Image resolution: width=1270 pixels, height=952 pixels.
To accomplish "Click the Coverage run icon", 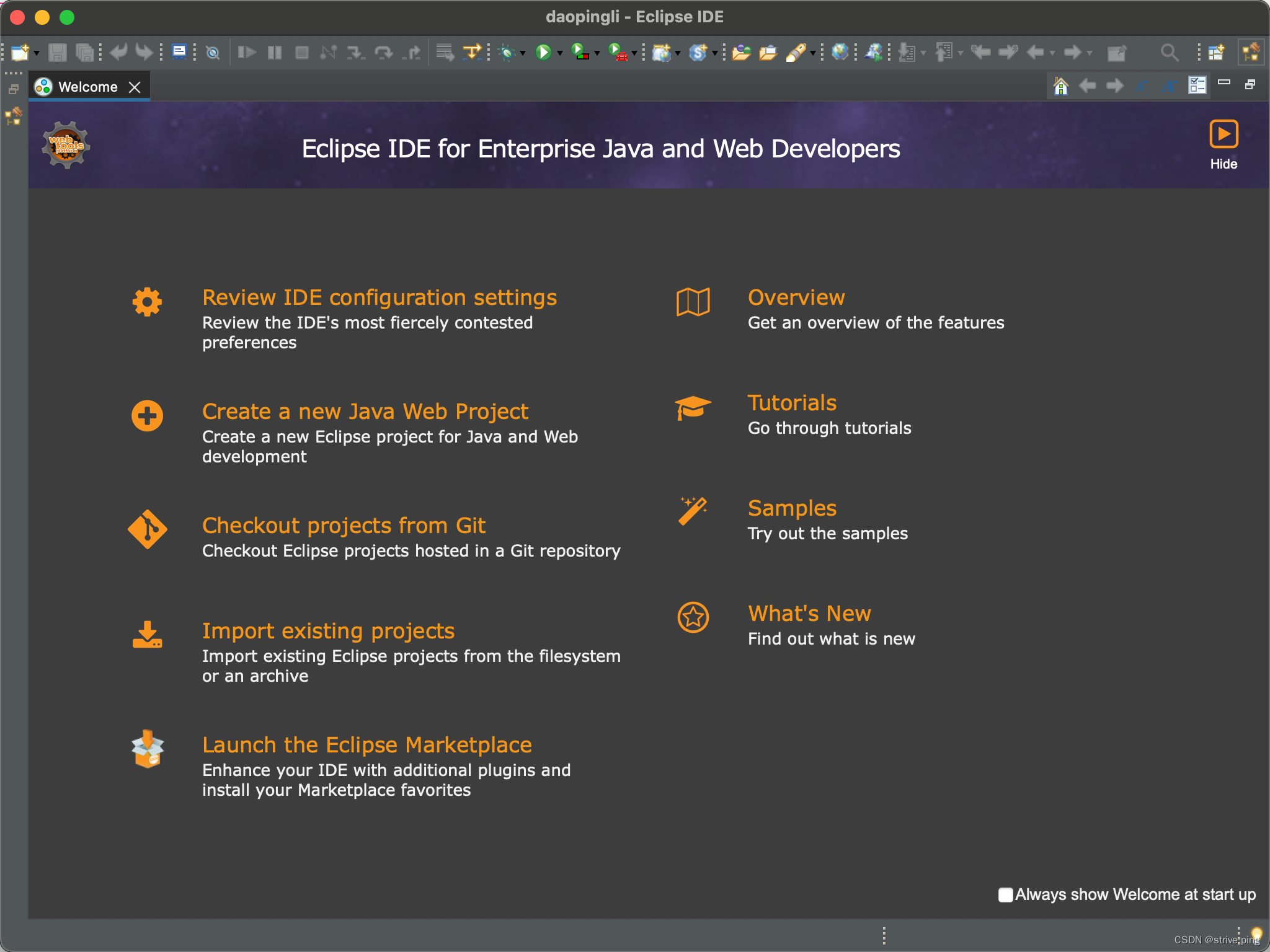I will point(580,51).
